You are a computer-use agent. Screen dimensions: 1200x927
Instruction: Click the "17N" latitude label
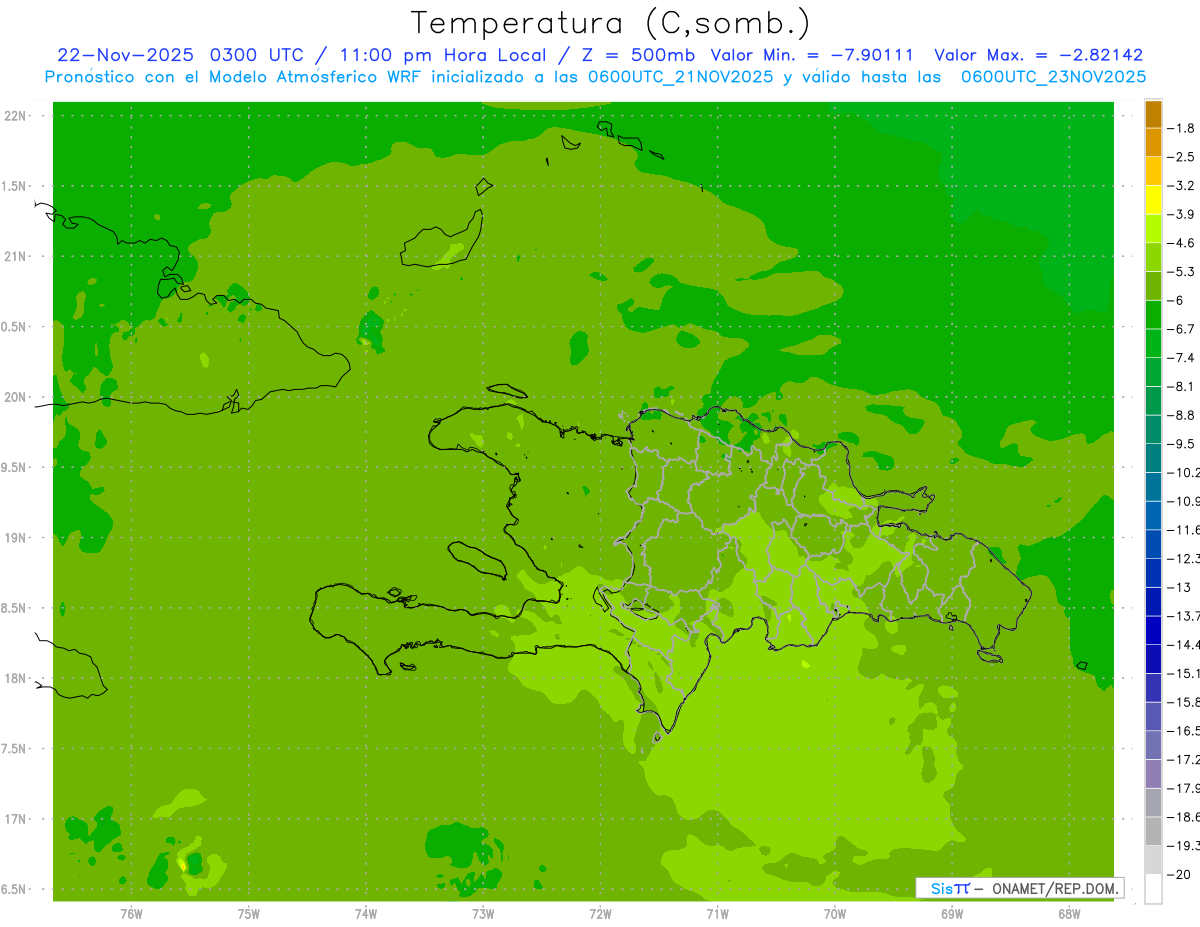tap(16, 819)
